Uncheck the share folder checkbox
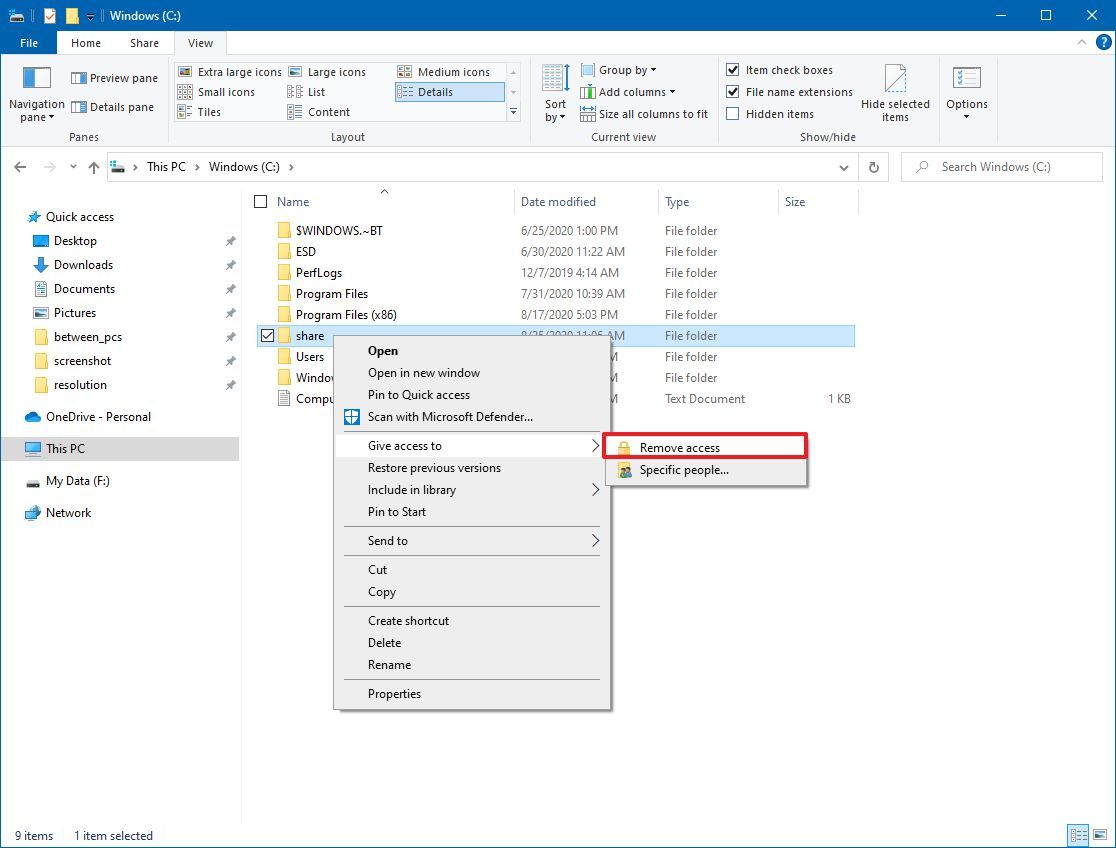 [267, 335]
